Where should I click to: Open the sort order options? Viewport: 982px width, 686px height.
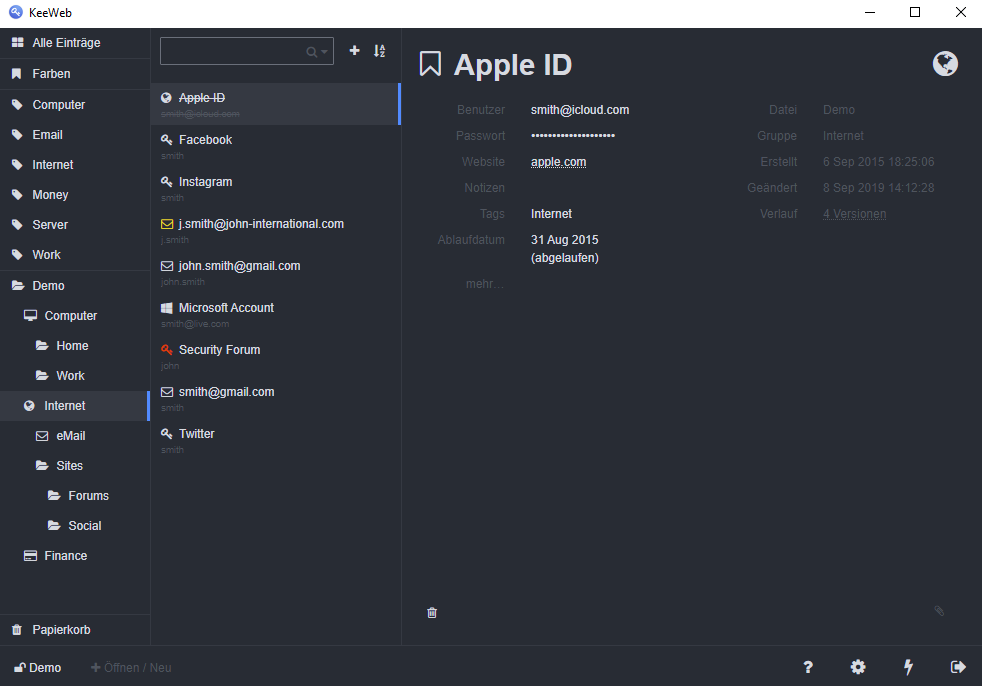coord(380,51)
